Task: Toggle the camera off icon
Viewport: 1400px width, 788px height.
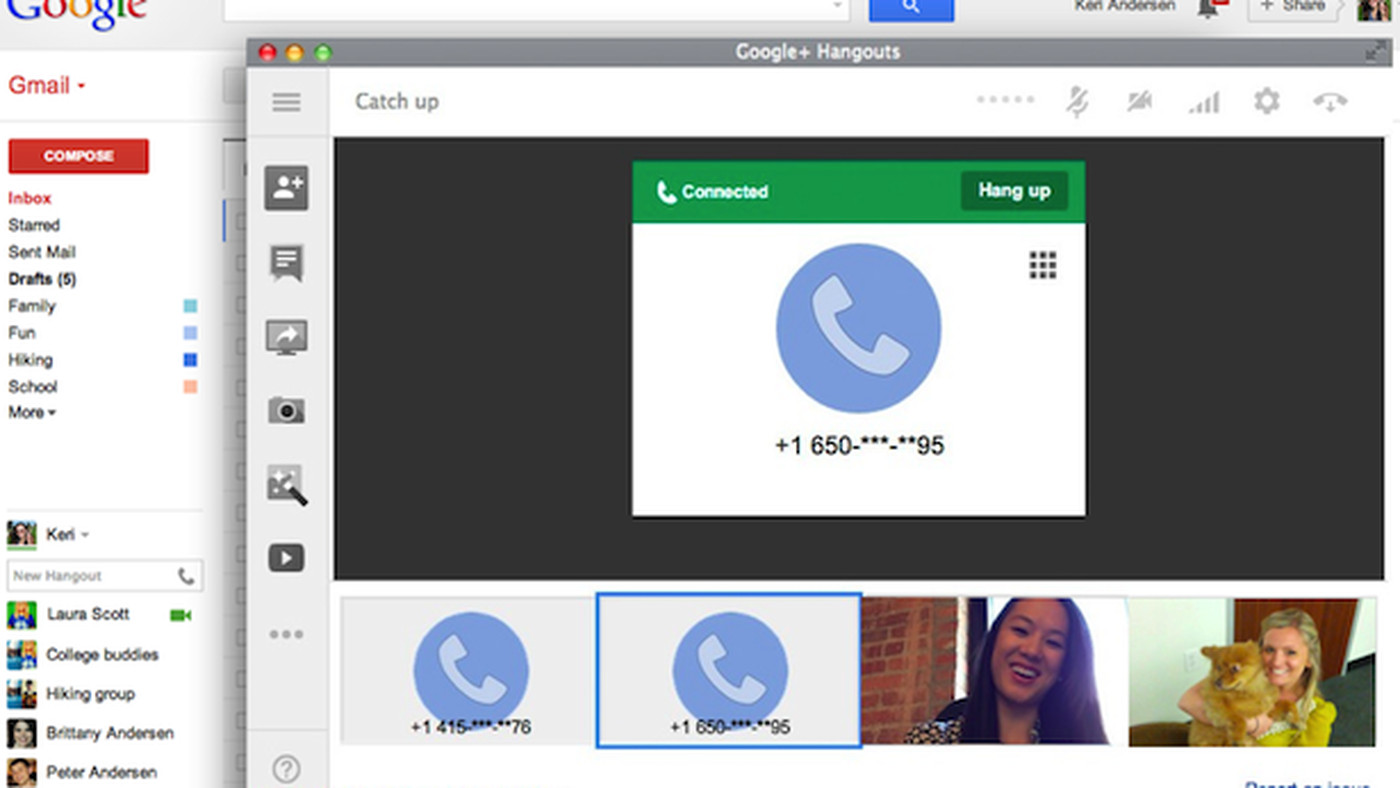Action: click(x=1140, y=101)
